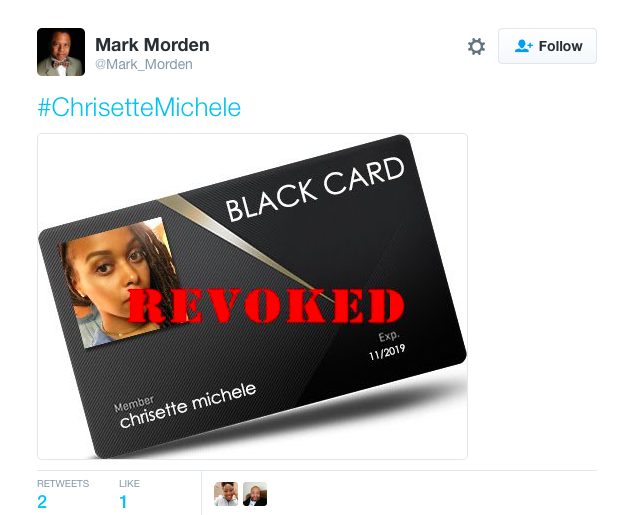Screen dimensions: 632x515
Task: Click the @Mark_Morden handle
Action: (x=143, y=64)
